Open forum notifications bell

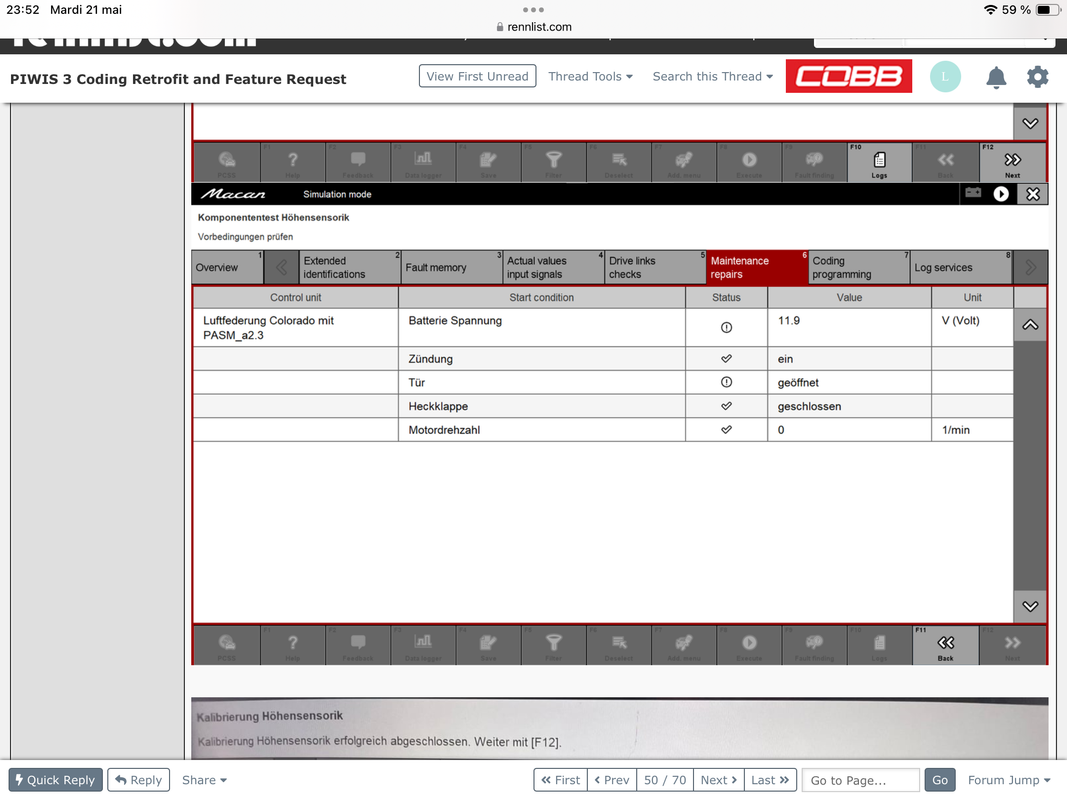(x=996, y=77)
